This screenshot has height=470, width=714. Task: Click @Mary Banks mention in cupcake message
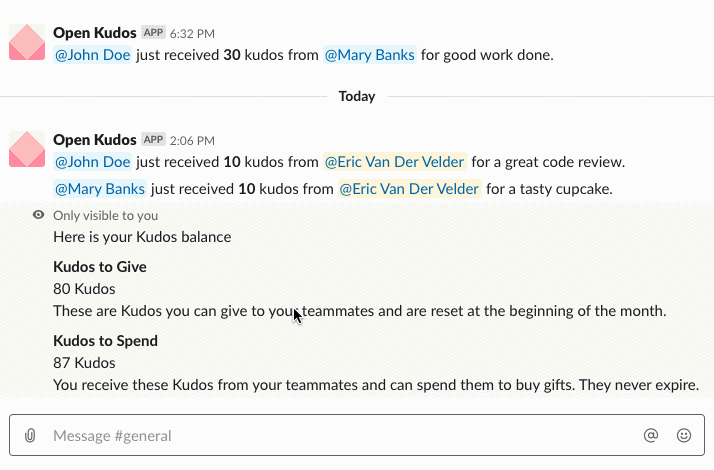pyautogui.click(x=100, y=189)
